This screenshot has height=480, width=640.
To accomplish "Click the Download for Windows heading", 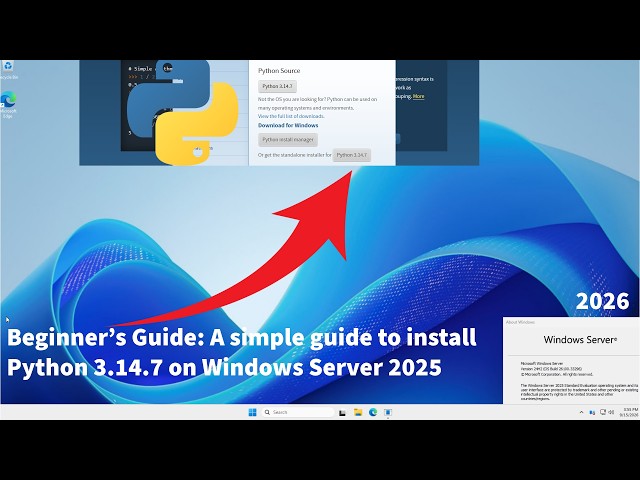I will [288, 125].
